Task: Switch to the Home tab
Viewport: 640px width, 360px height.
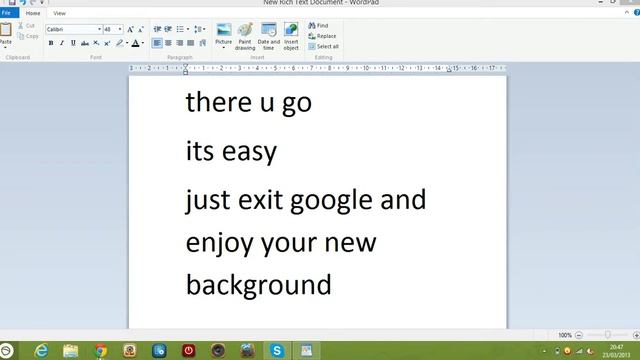Action: coord(33,13)
